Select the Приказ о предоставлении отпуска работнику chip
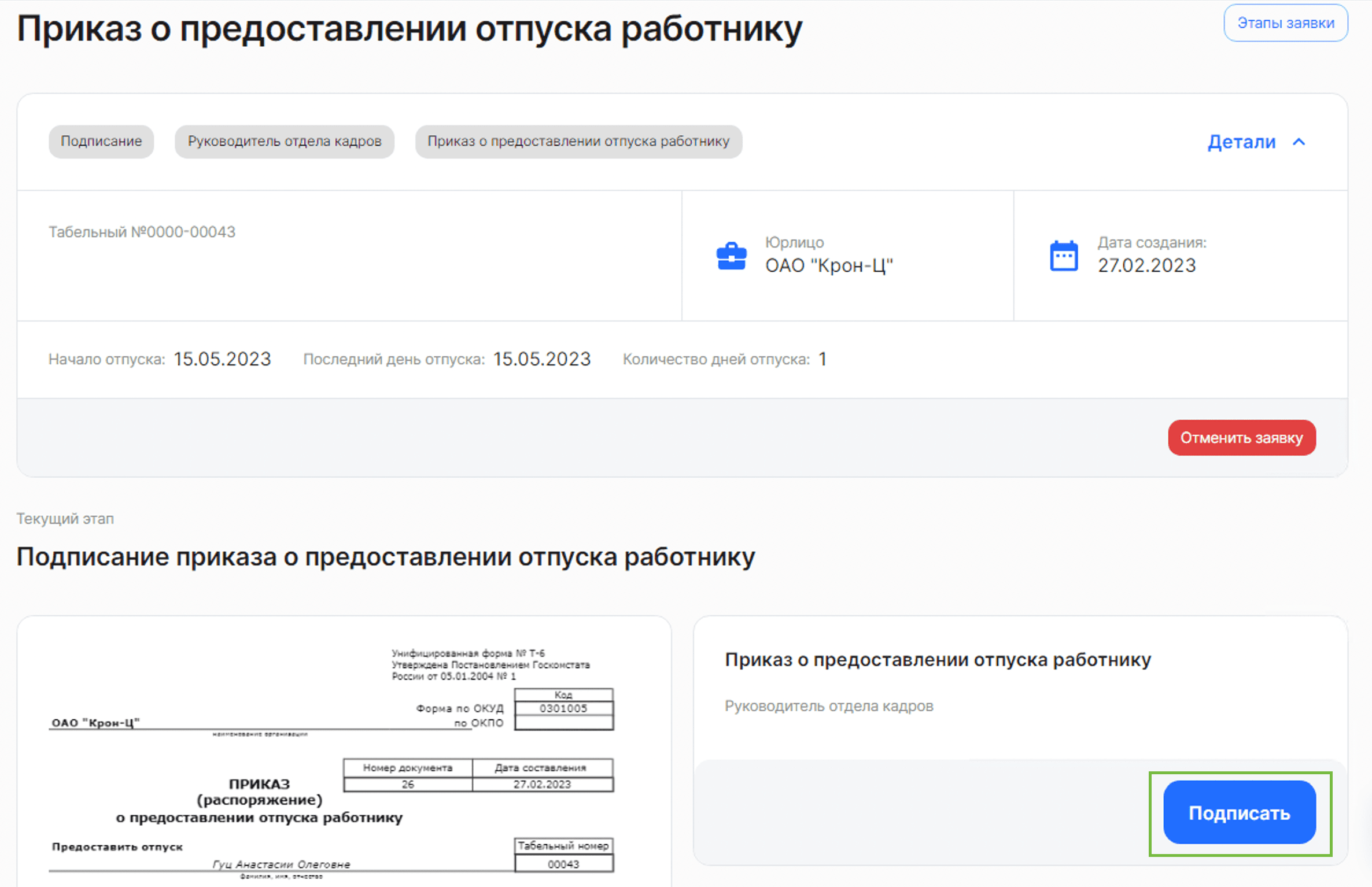The height and width of the screenshot is (887, 1372). tap(578, 141)
